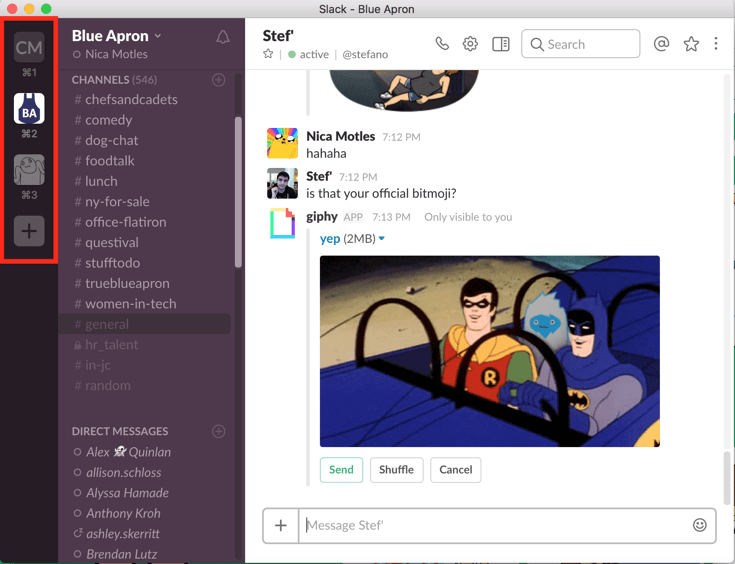
Task: Add a channel using the Channels plus icon
Action: click(x=218, y=80)
